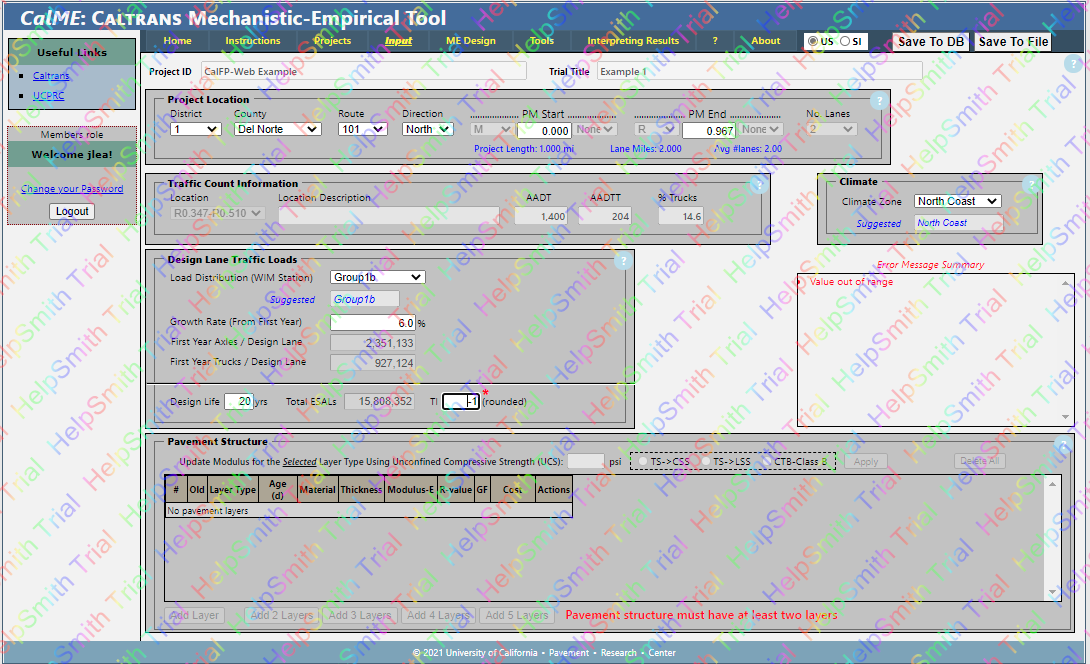Click Add 5 Layers button
1090x664 pixels.
(x=517, y=615)
